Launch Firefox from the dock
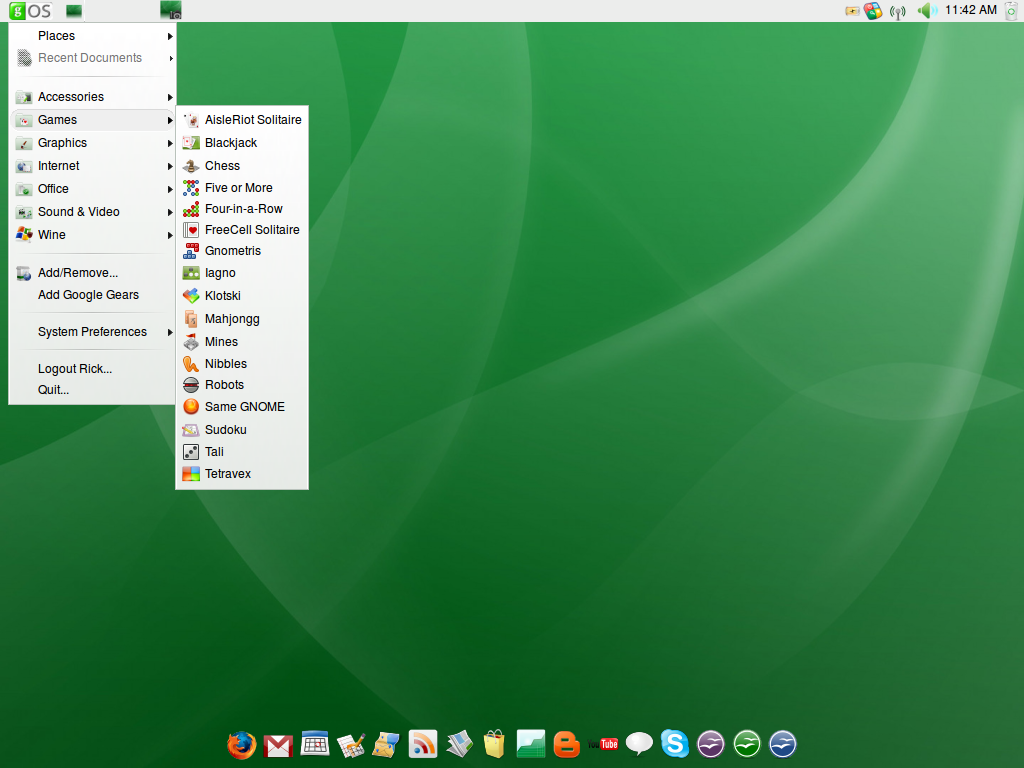Screen dimensions: 1024x768 point(242,744)
